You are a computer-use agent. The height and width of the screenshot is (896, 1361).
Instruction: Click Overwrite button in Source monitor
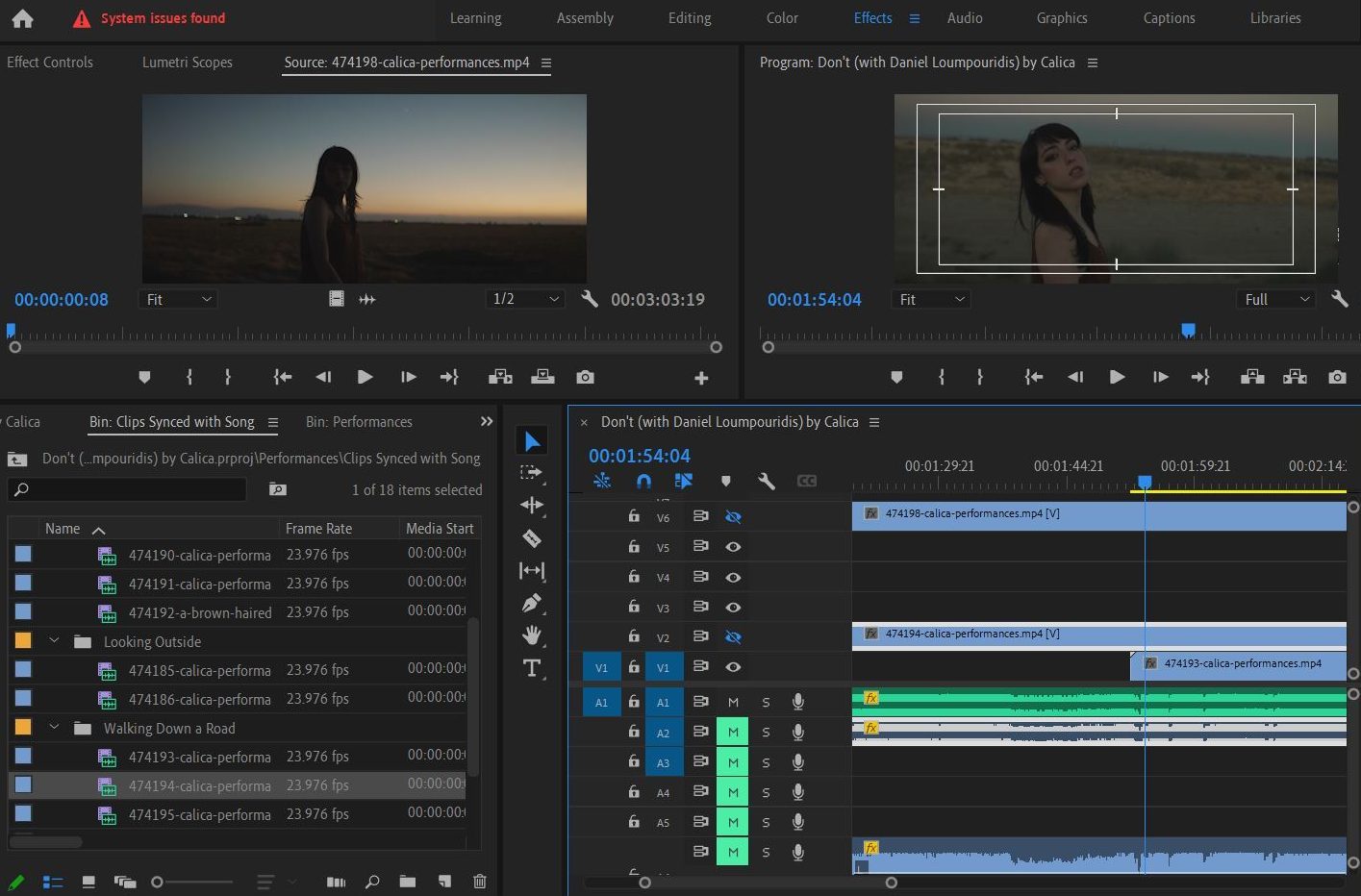(x=542, y=377)
